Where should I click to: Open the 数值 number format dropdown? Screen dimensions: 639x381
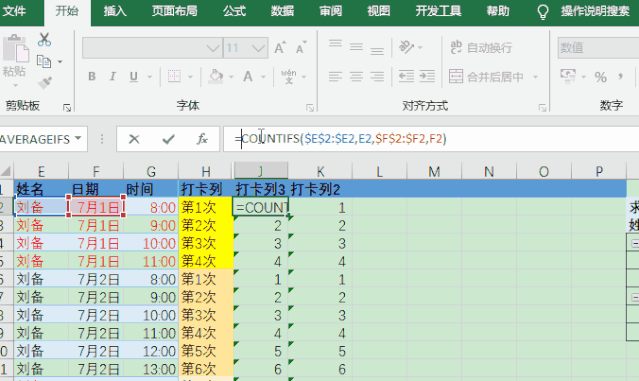[x=598, y=48]
